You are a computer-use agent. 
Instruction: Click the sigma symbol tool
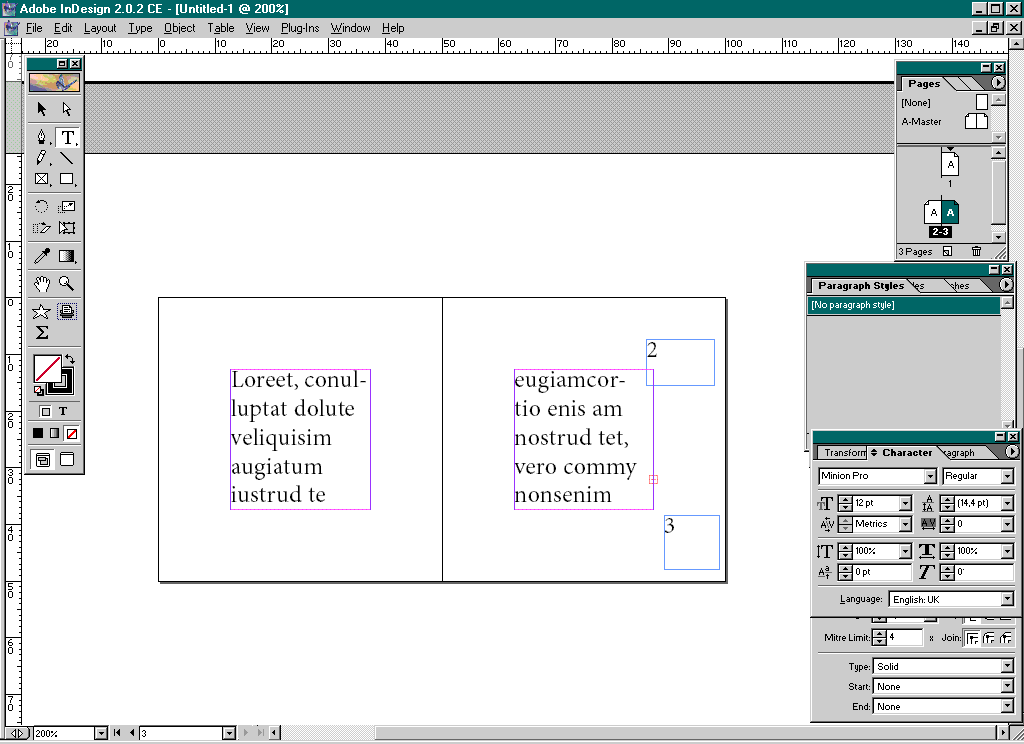tap(42, 332)
